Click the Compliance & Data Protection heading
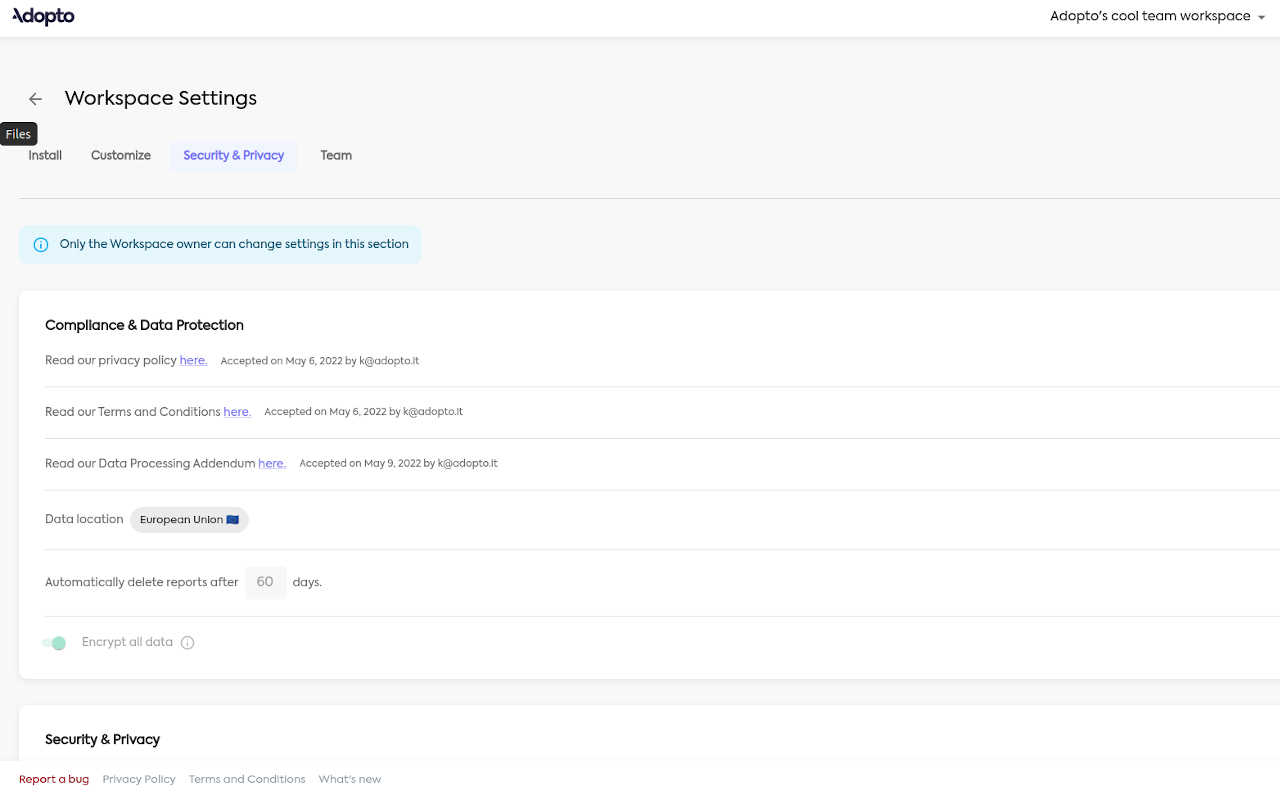The image size is (1280, 800). click(144, 325)
